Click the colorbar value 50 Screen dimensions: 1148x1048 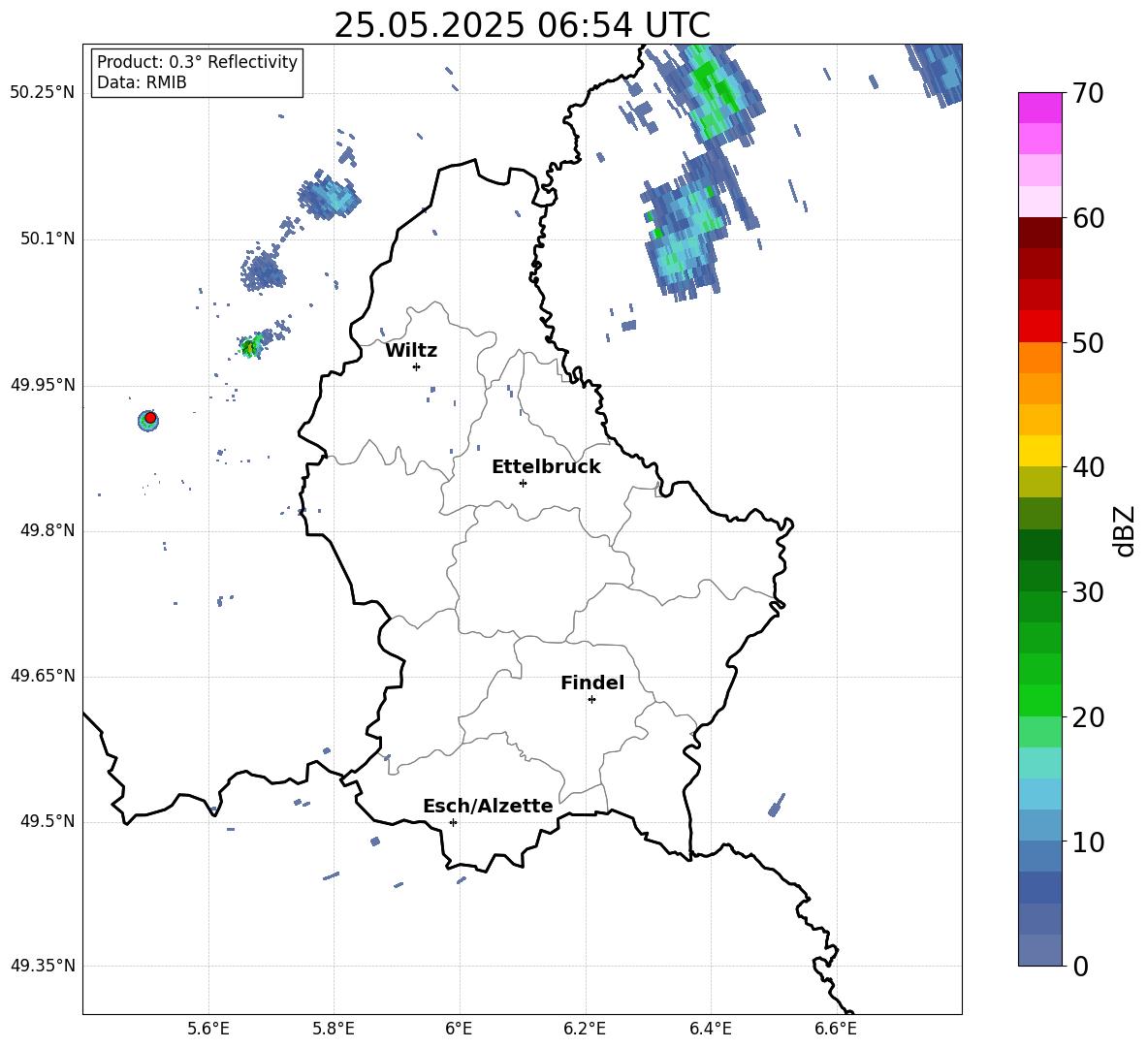coord(1088,343)
